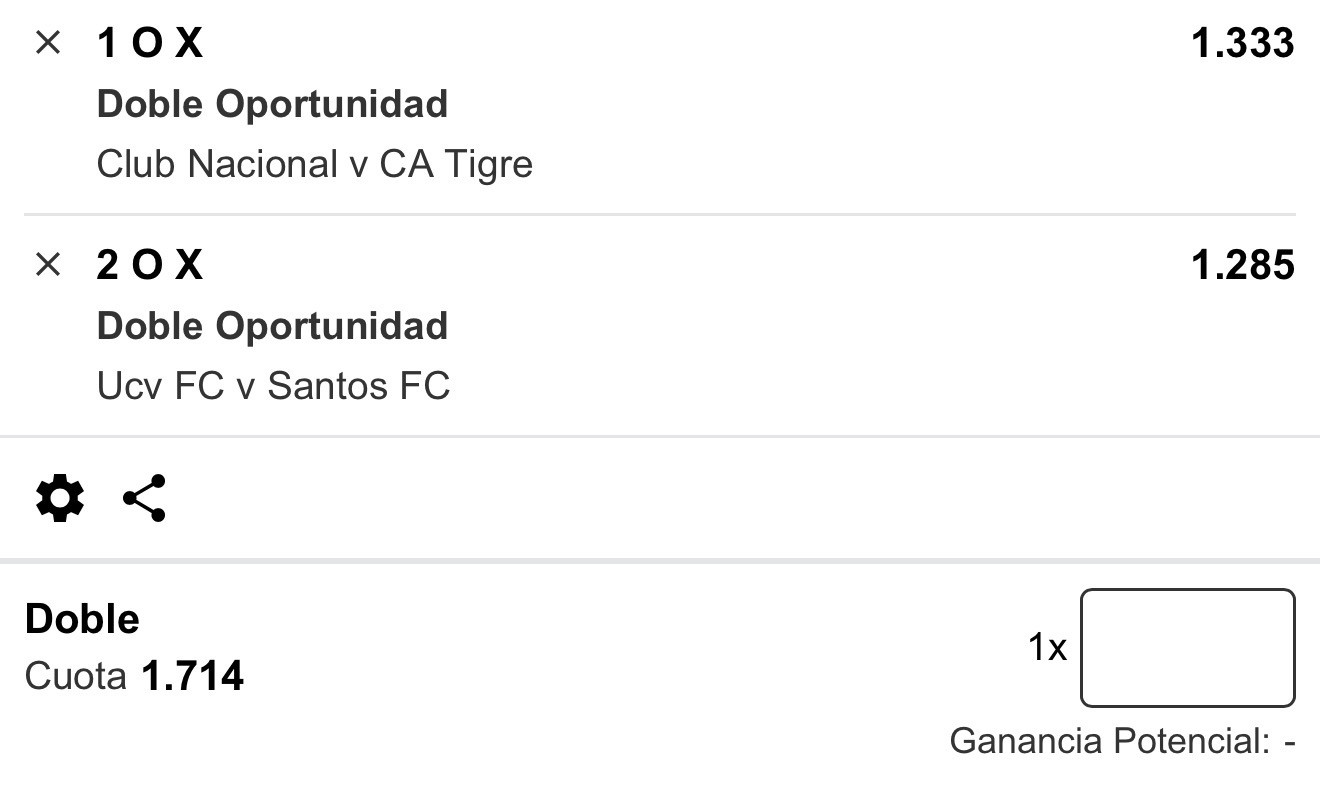Click the 1.285 odds value
Viewport: 1320px width, 805px height.
(1243, 265)
